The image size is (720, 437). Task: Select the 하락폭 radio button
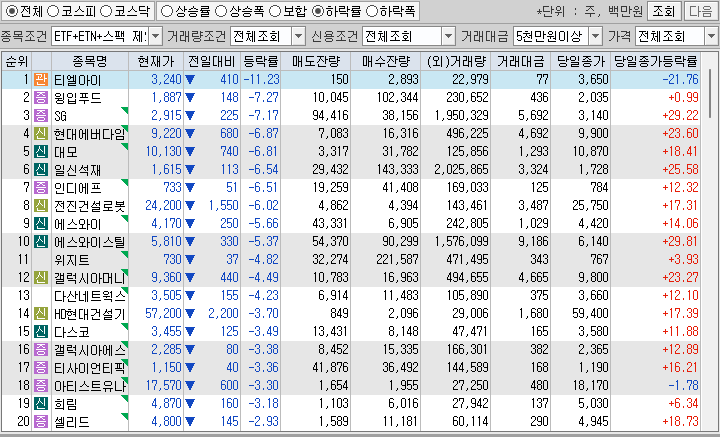(x=371, y=11)
